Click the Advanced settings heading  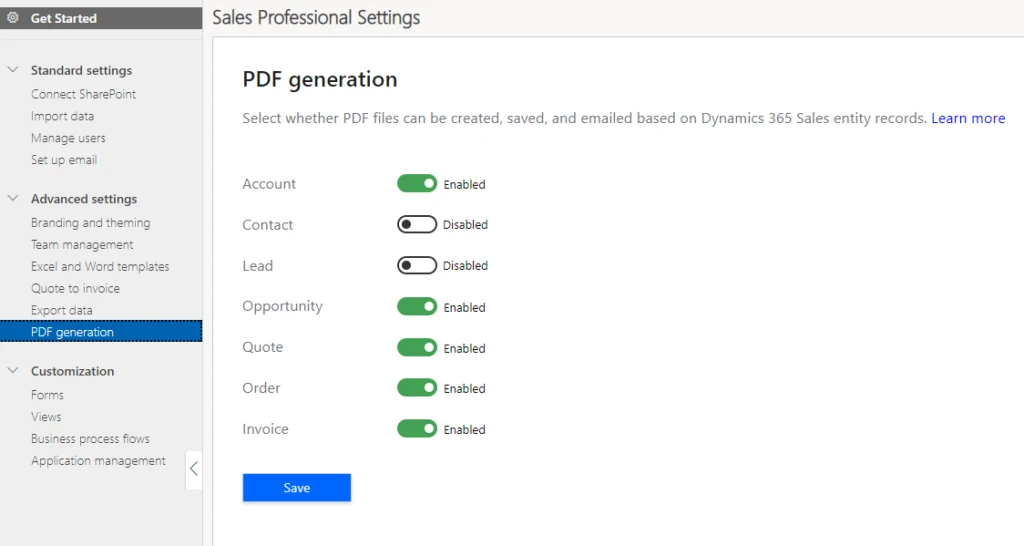pos(84,199)
